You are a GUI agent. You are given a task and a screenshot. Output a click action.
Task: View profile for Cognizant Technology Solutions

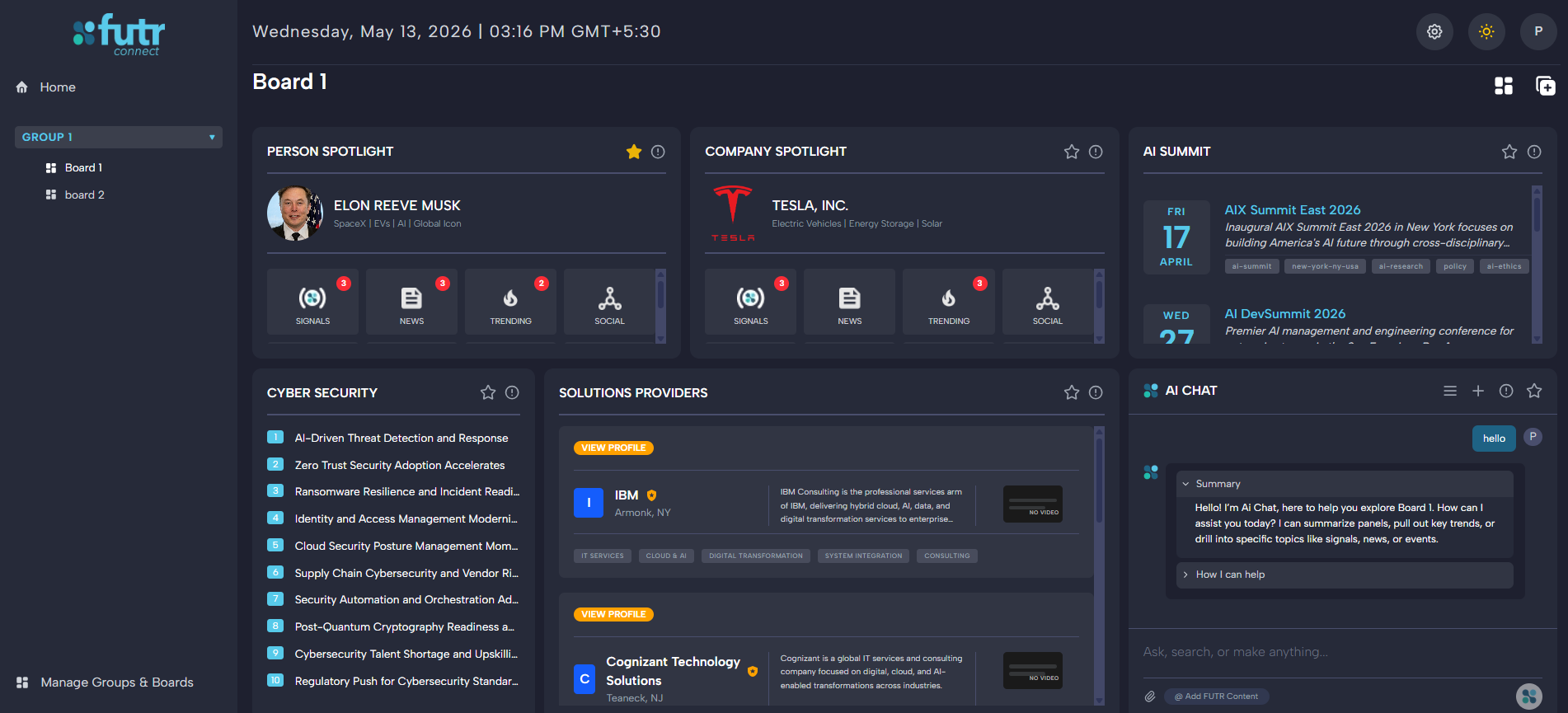613,614
